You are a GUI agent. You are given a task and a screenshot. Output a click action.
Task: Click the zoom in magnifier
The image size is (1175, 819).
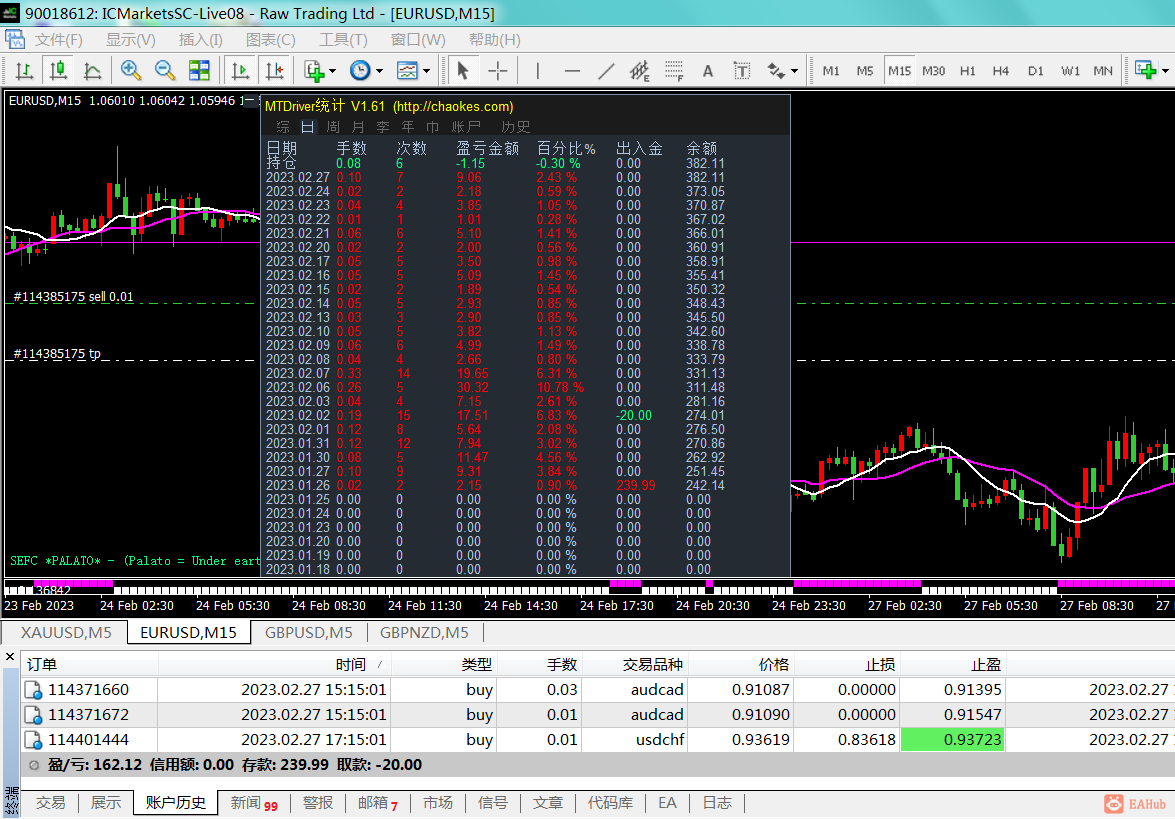click(x=130, y=70)
